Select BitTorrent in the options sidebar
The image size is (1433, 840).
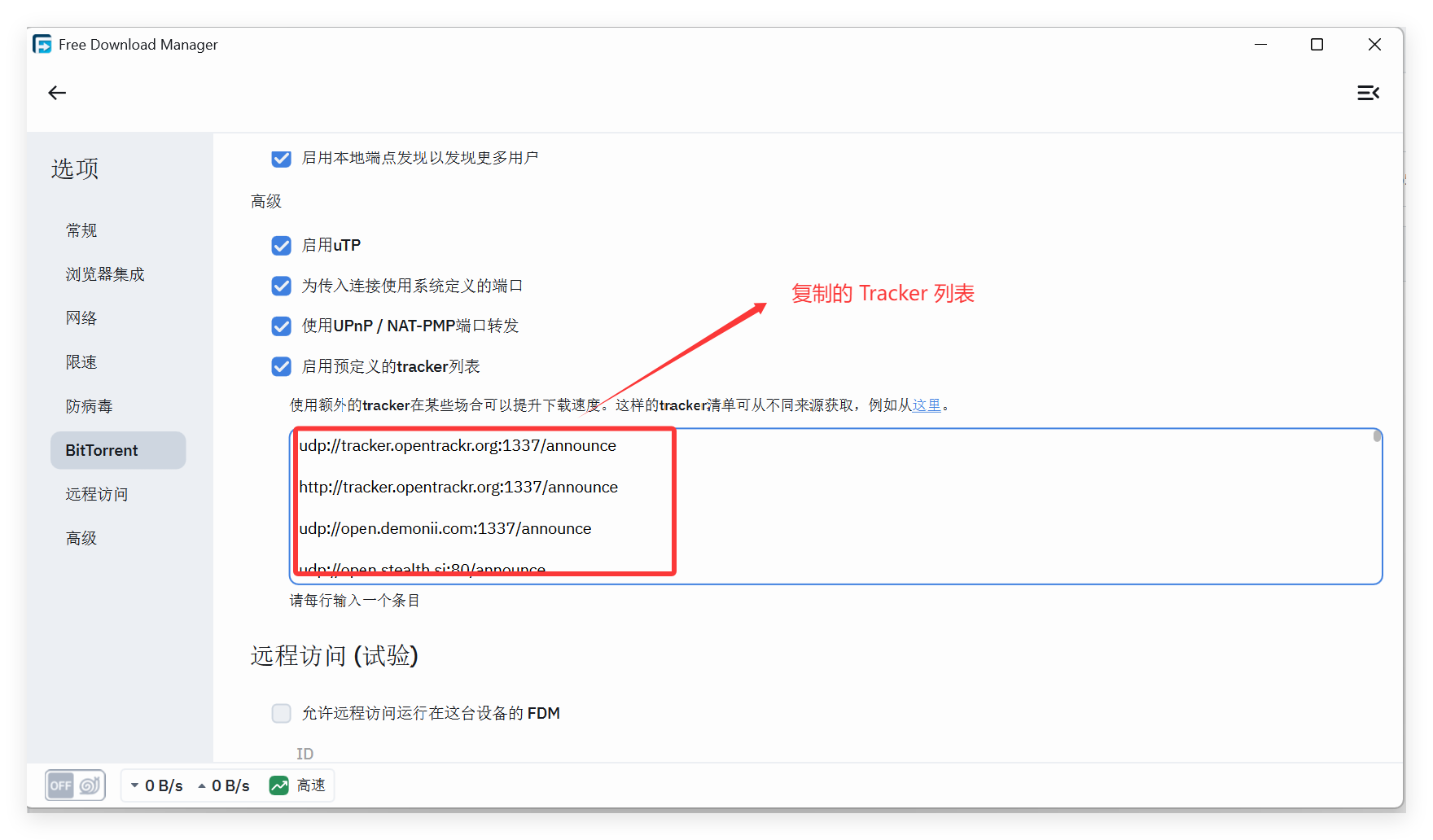(118, 450)
